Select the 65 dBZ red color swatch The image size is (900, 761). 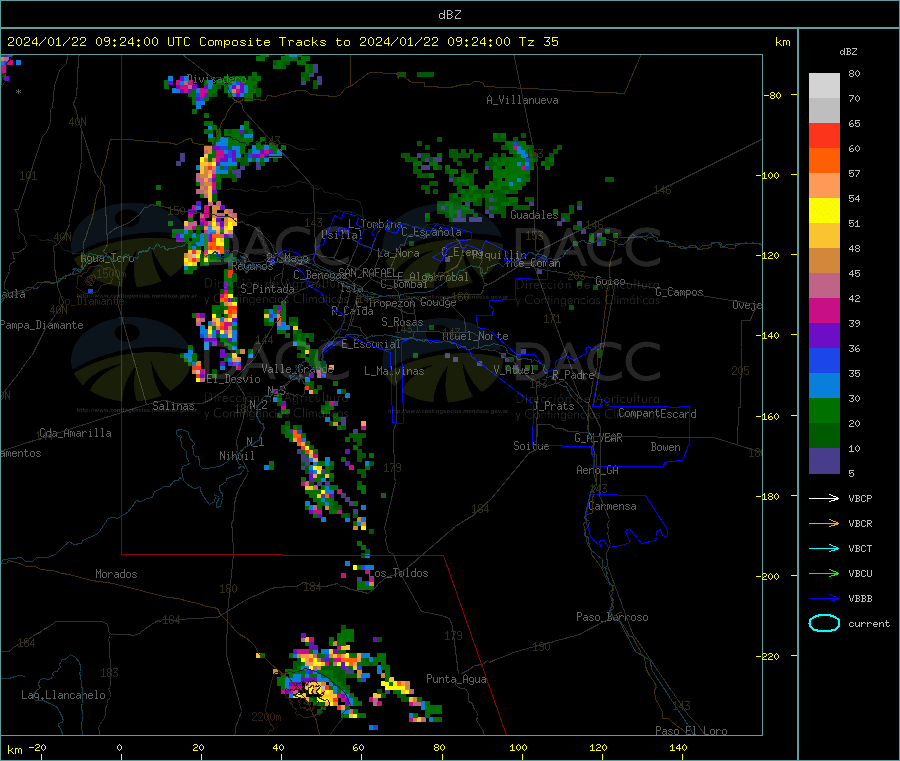click(824, 135)
